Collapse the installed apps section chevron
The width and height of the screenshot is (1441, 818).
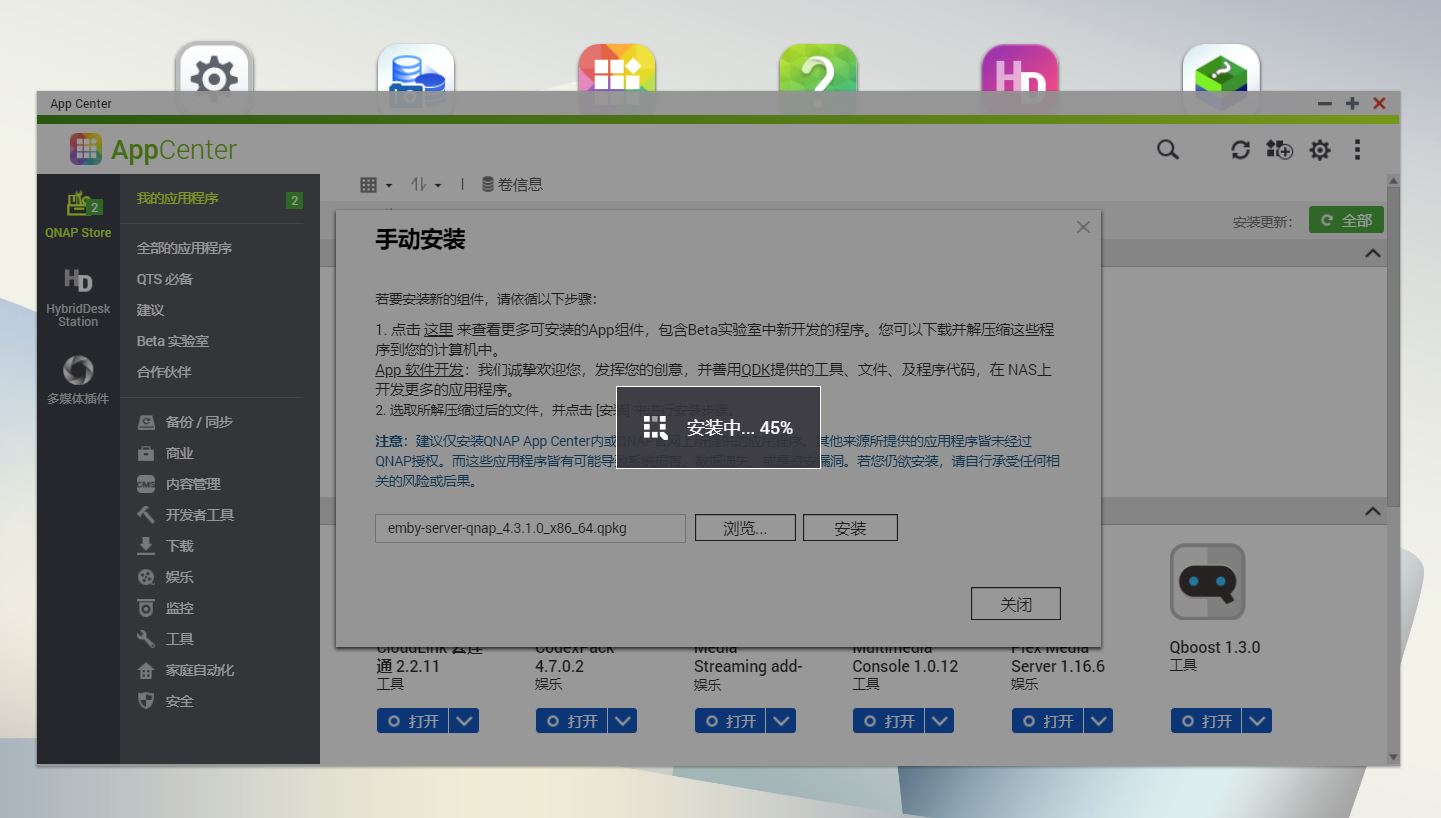[x=1372, y=253]
